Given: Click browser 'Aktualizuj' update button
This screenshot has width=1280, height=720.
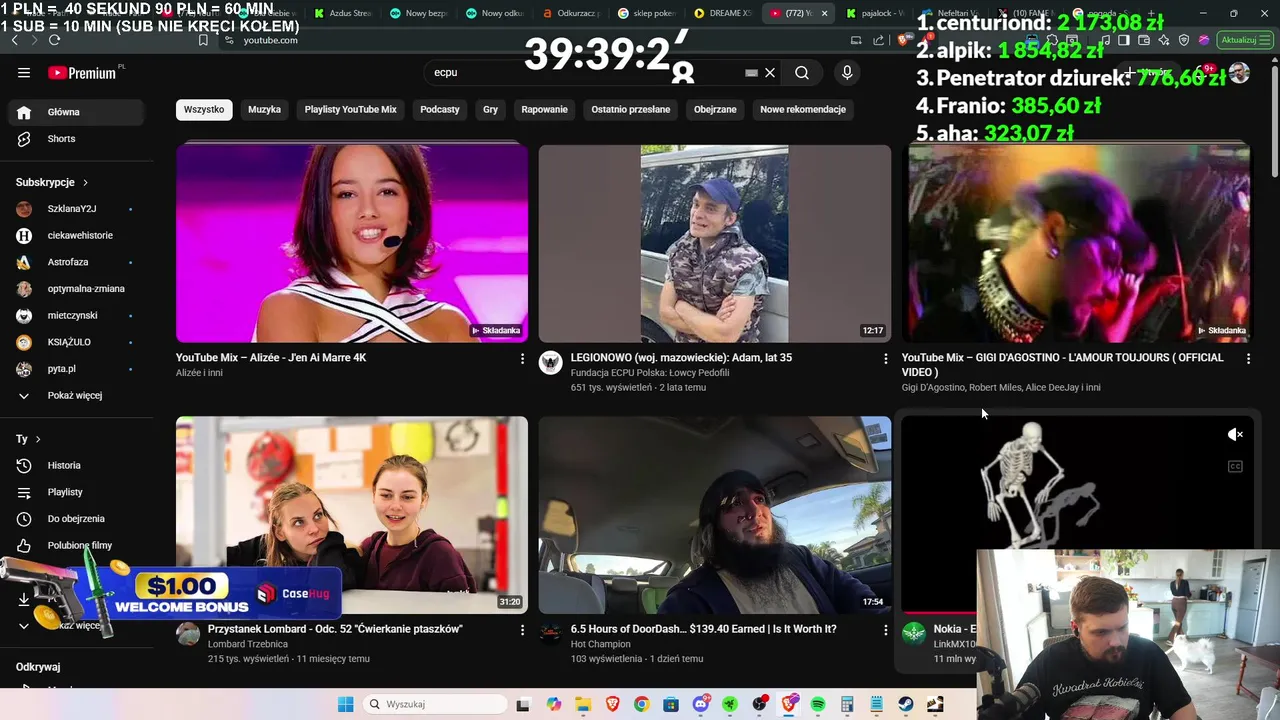Looking at the screenshot, I should pyautogui.click(x=1243, y=40).
